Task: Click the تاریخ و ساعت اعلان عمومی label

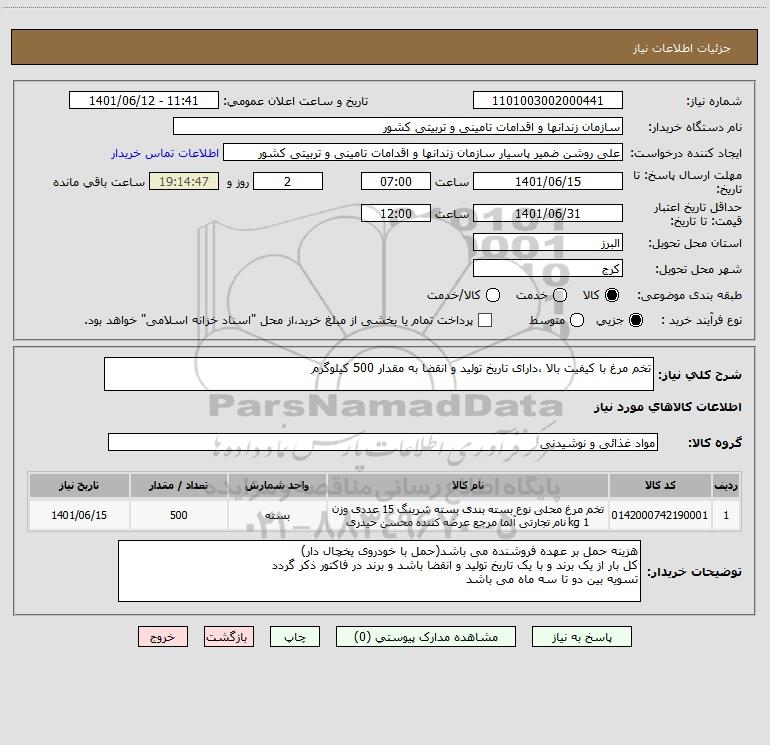Action: 296,101
